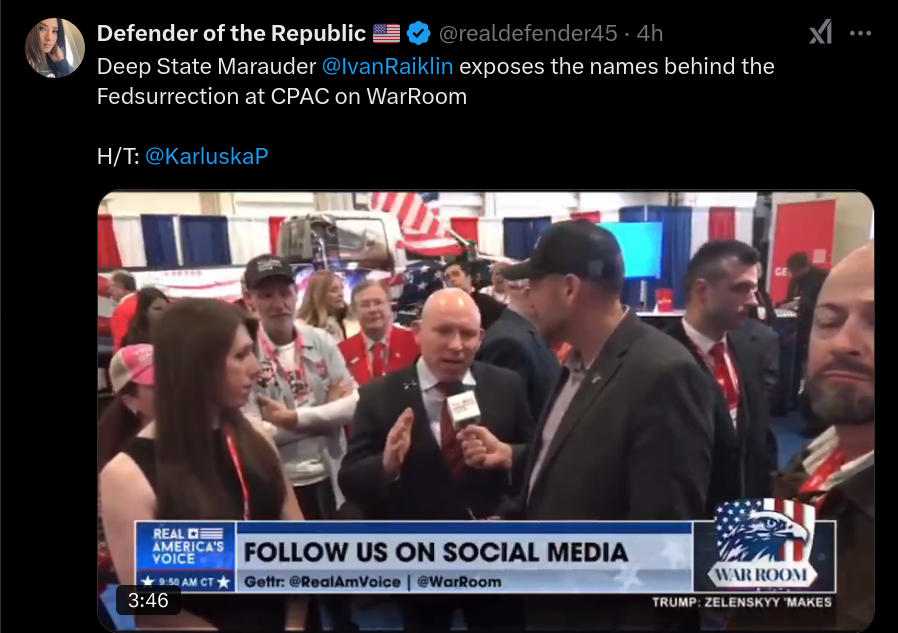Click the US flag emoji beside the name

tap(387, 33)
